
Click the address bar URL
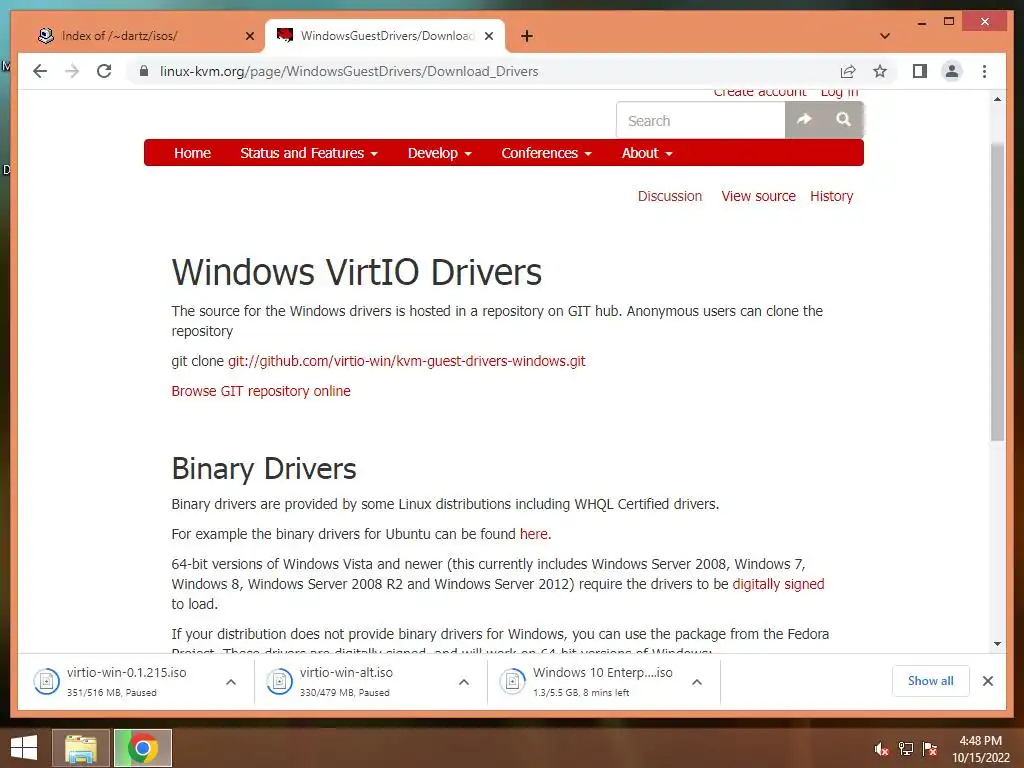[349, 71]
